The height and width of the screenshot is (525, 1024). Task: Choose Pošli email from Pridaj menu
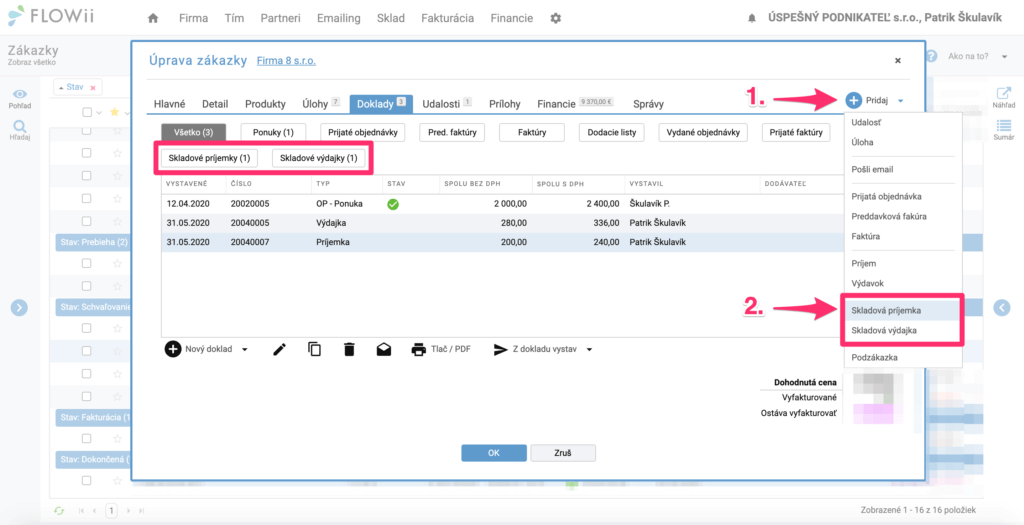pos(903,169)
